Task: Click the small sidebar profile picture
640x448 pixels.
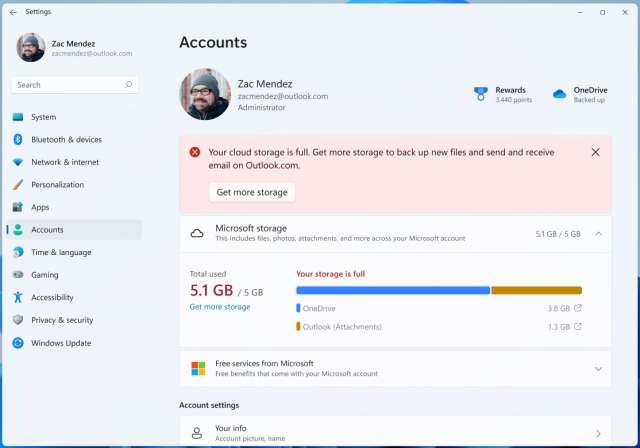Action: 31,48
